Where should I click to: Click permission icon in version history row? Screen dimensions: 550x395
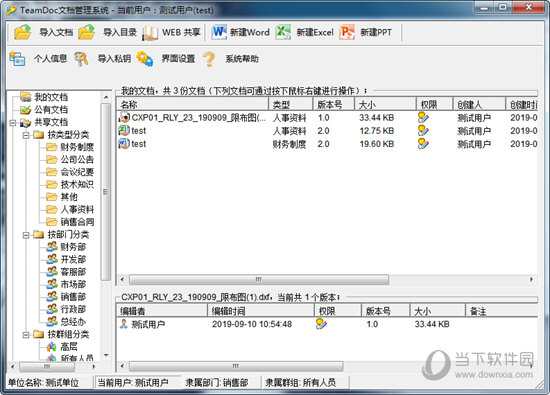coord(321,323)
